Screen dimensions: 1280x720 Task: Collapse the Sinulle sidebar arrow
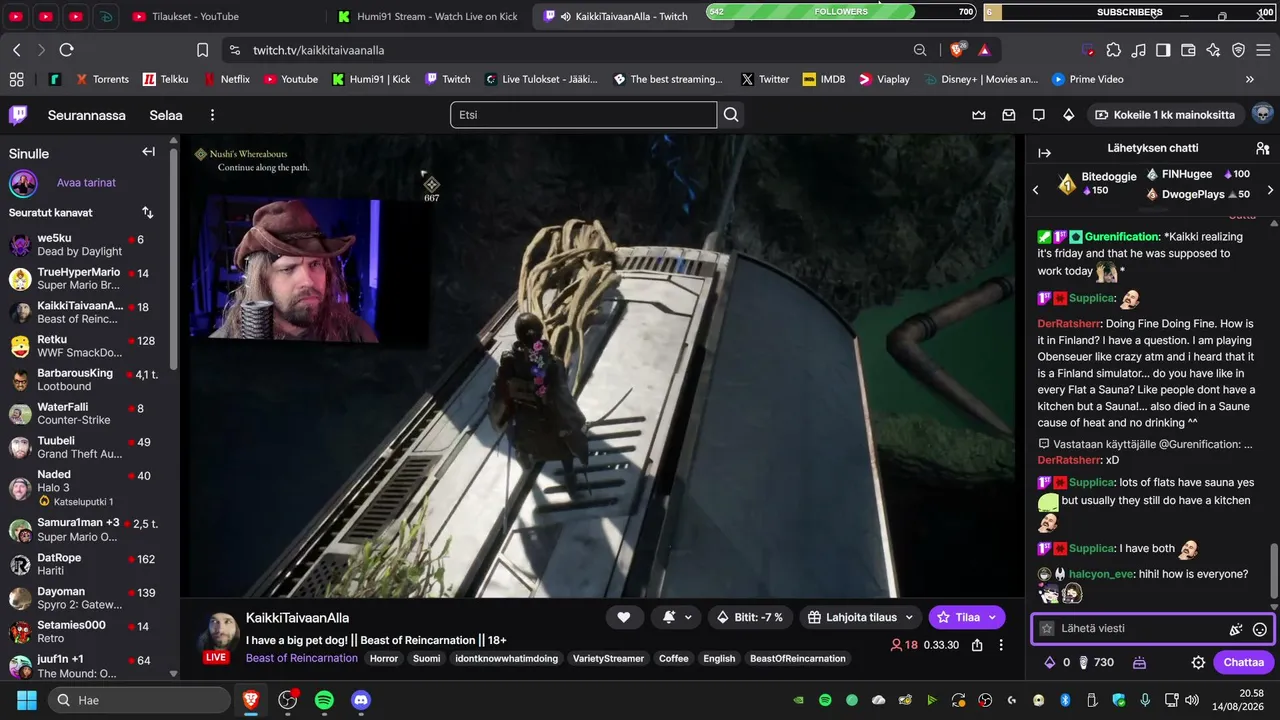pos(148,152)
